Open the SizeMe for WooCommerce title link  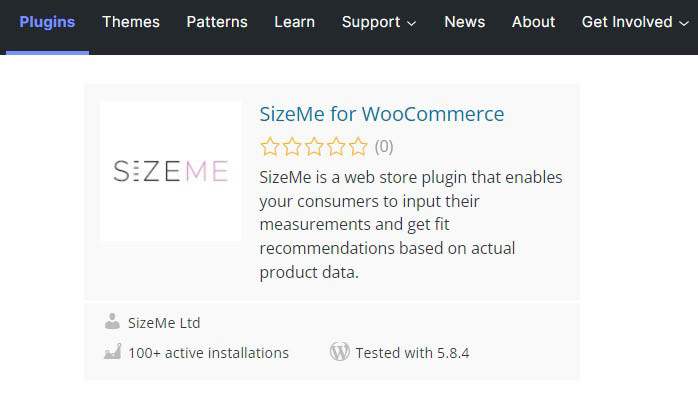381,114
